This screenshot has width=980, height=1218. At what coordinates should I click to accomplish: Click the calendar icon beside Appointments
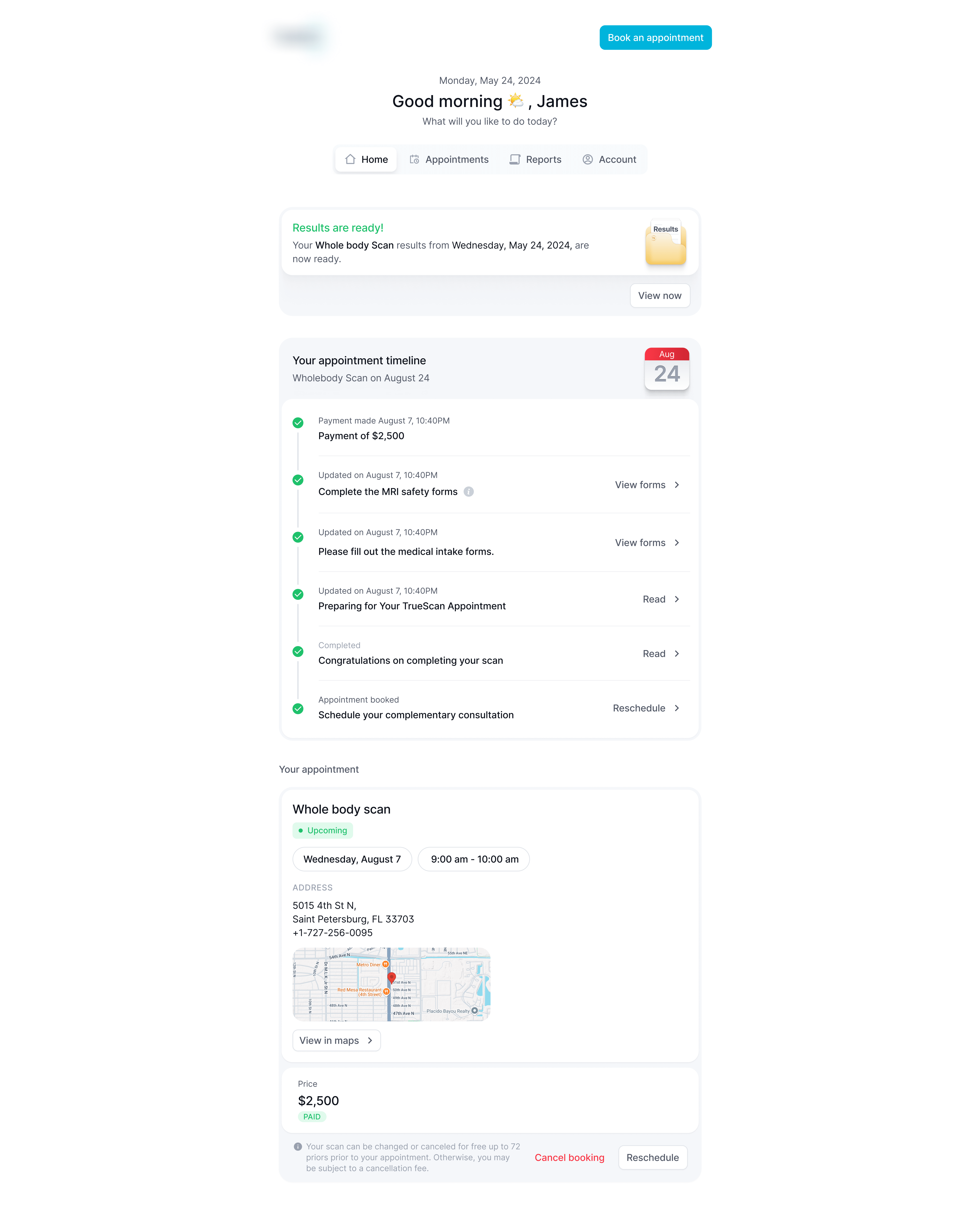tap(414, 159)
